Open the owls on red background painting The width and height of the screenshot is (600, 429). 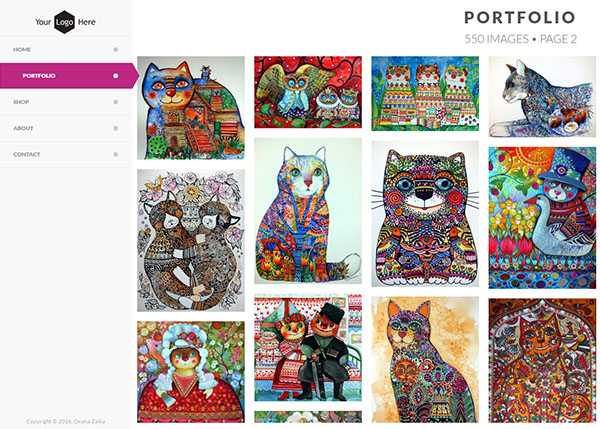pyautogui.click(x=307, y=92)
